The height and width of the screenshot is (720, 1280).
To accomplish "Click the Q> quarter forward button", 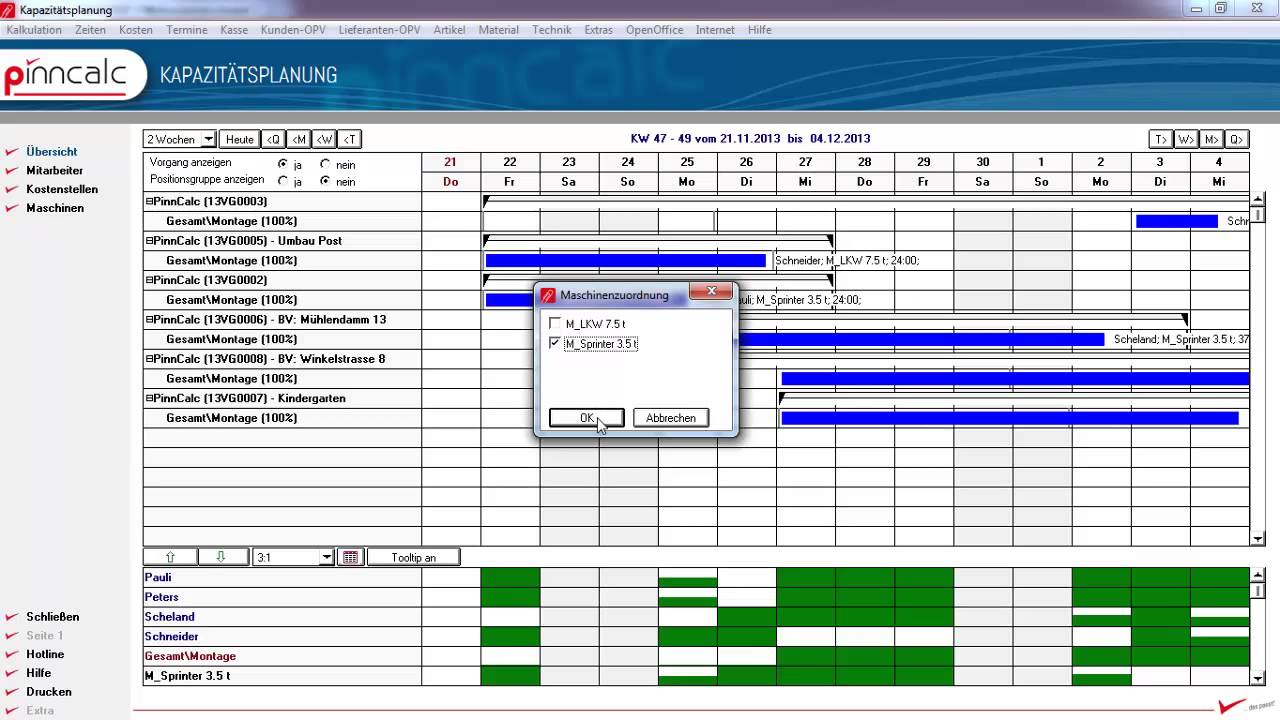I will [x=1236, y=139].
